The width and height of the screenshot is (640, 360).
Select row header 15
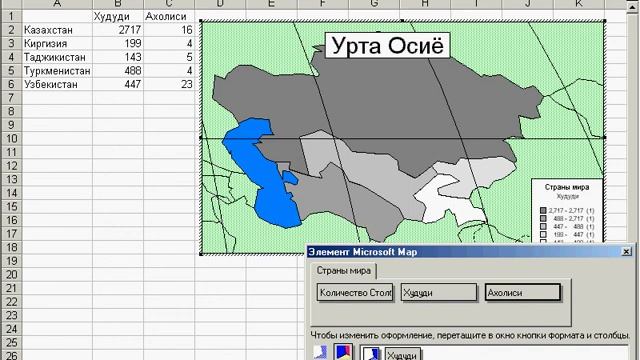tap(11, 207)
